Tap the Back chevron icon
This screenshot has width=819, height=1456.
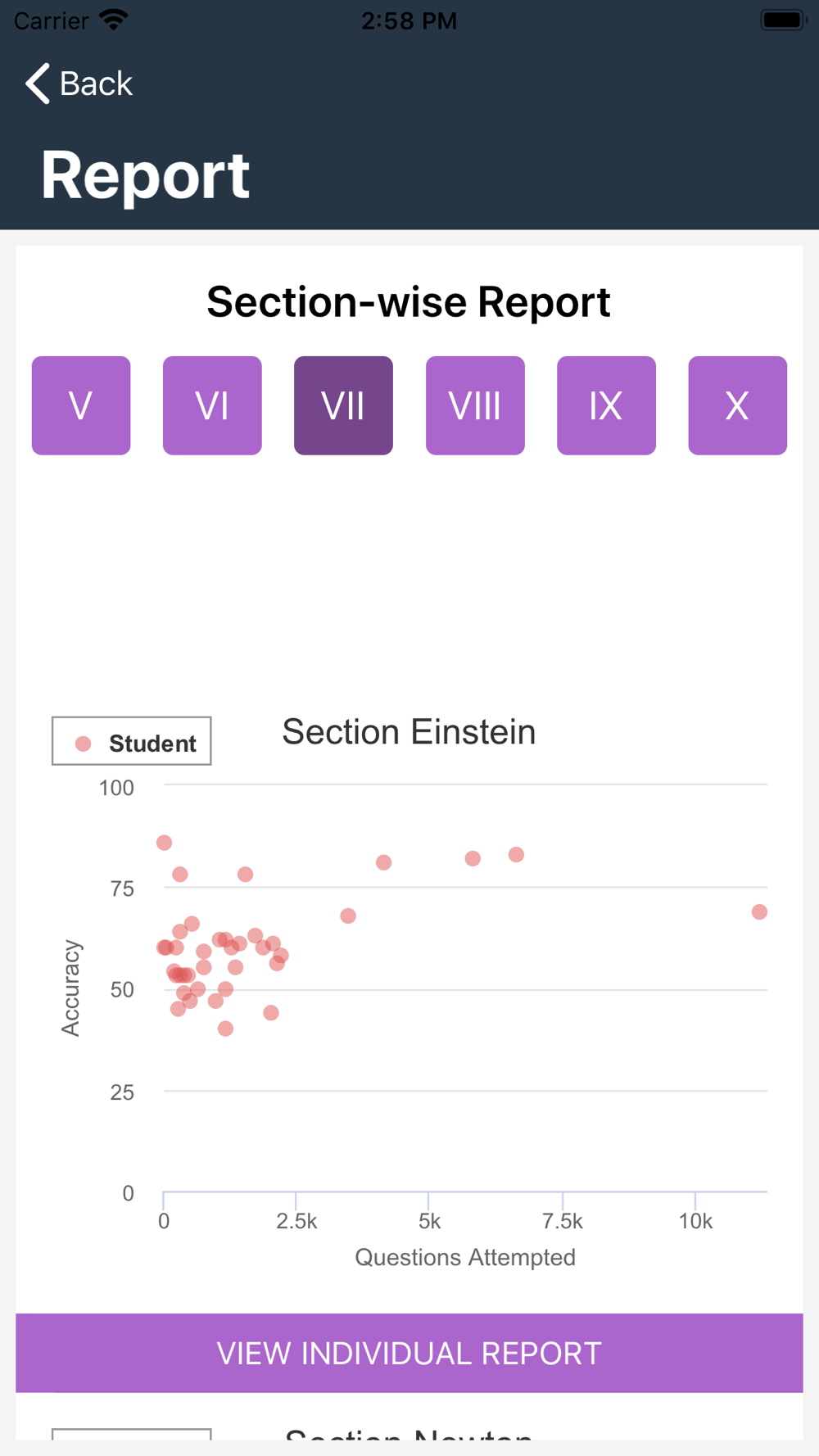pos(37,84)
